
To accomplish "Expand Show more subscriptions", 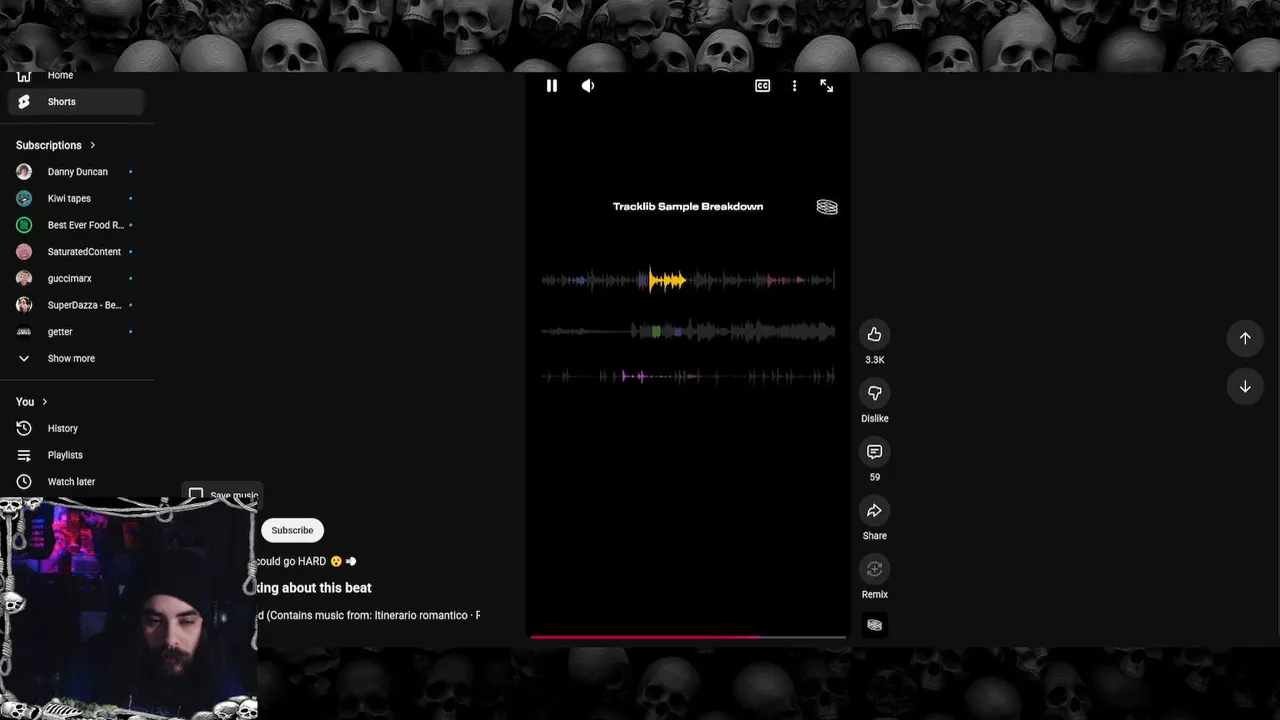I will [x=76, y=358].
